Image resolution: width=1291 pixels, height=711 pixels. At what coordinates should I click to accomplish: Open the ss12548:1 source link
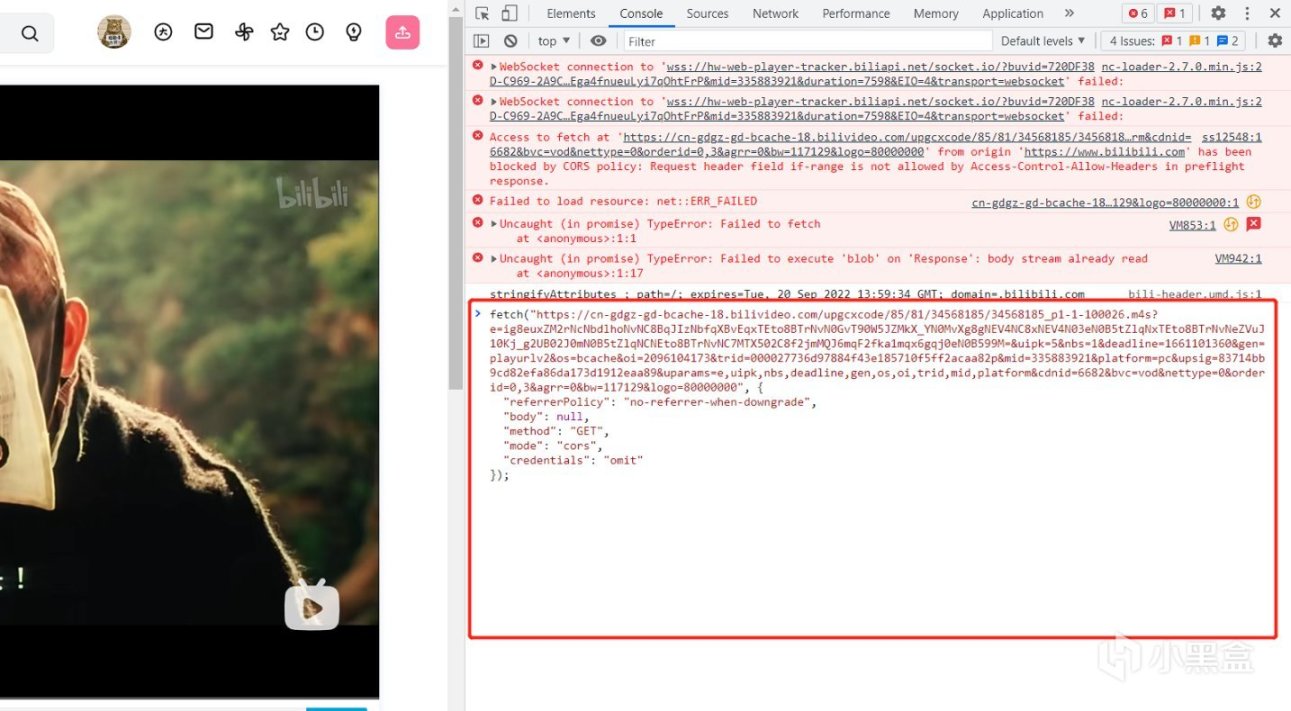pyautogui.click(x=1231, y=137)
